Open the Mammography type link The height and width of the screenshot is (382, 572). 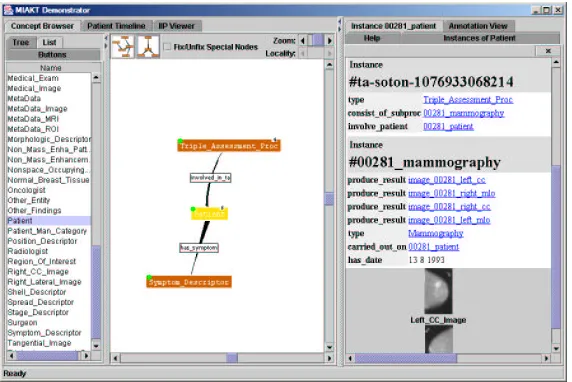pos(436,234)
